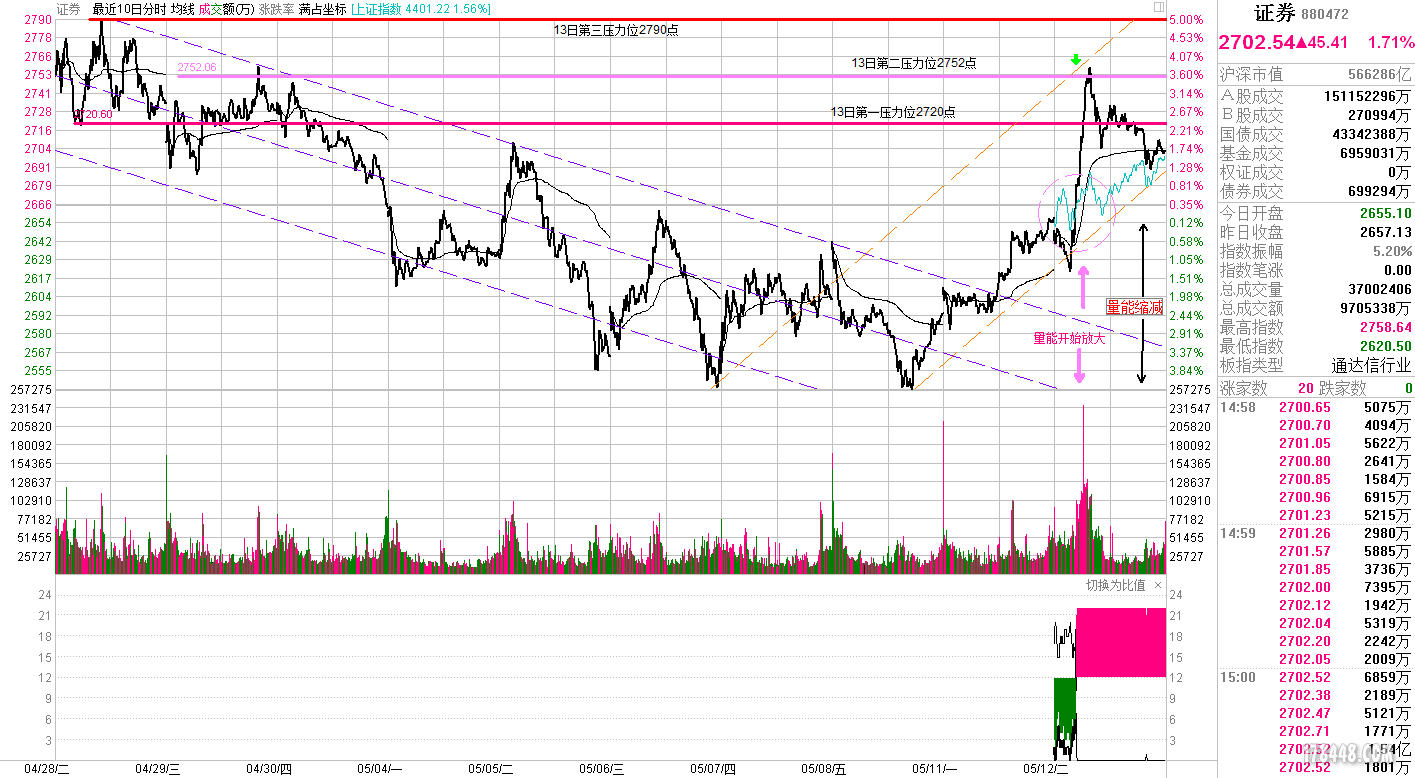Select the 债券成交 row
This screenshot has width=1415, height=778.
click(1316, 191)
